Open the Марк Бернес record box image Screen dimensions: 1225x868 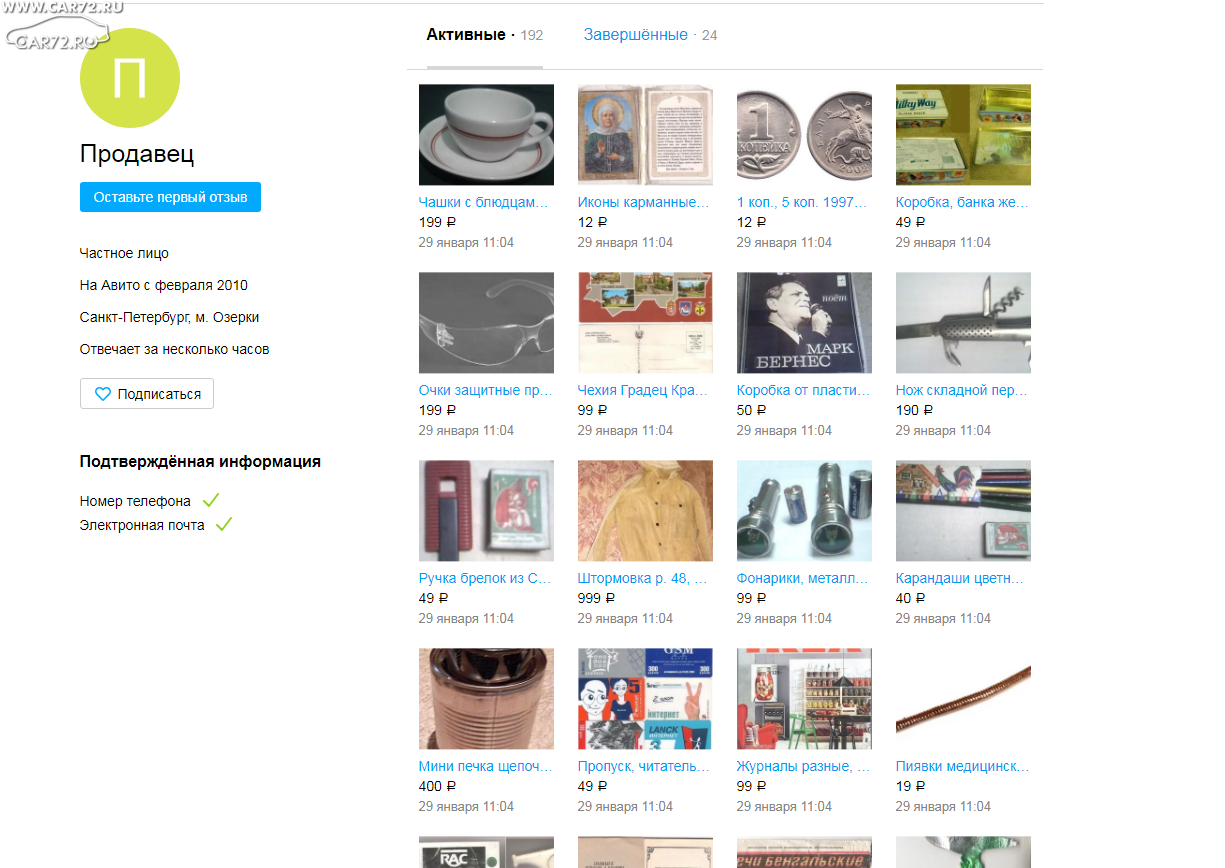click(804, 323)
